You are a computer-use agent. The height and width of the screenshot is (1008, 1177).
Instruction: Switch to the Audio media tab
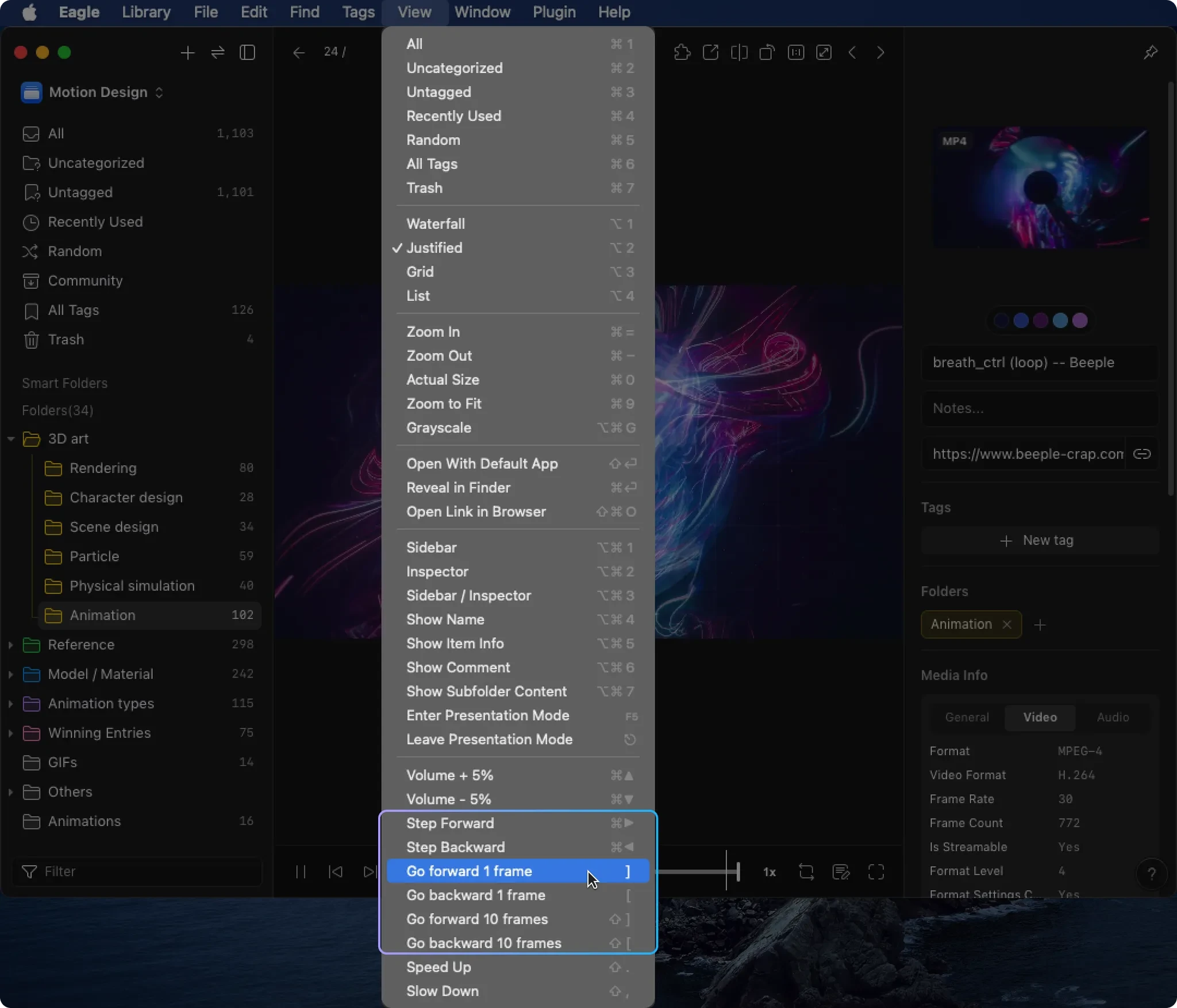tap(1113, 717)
